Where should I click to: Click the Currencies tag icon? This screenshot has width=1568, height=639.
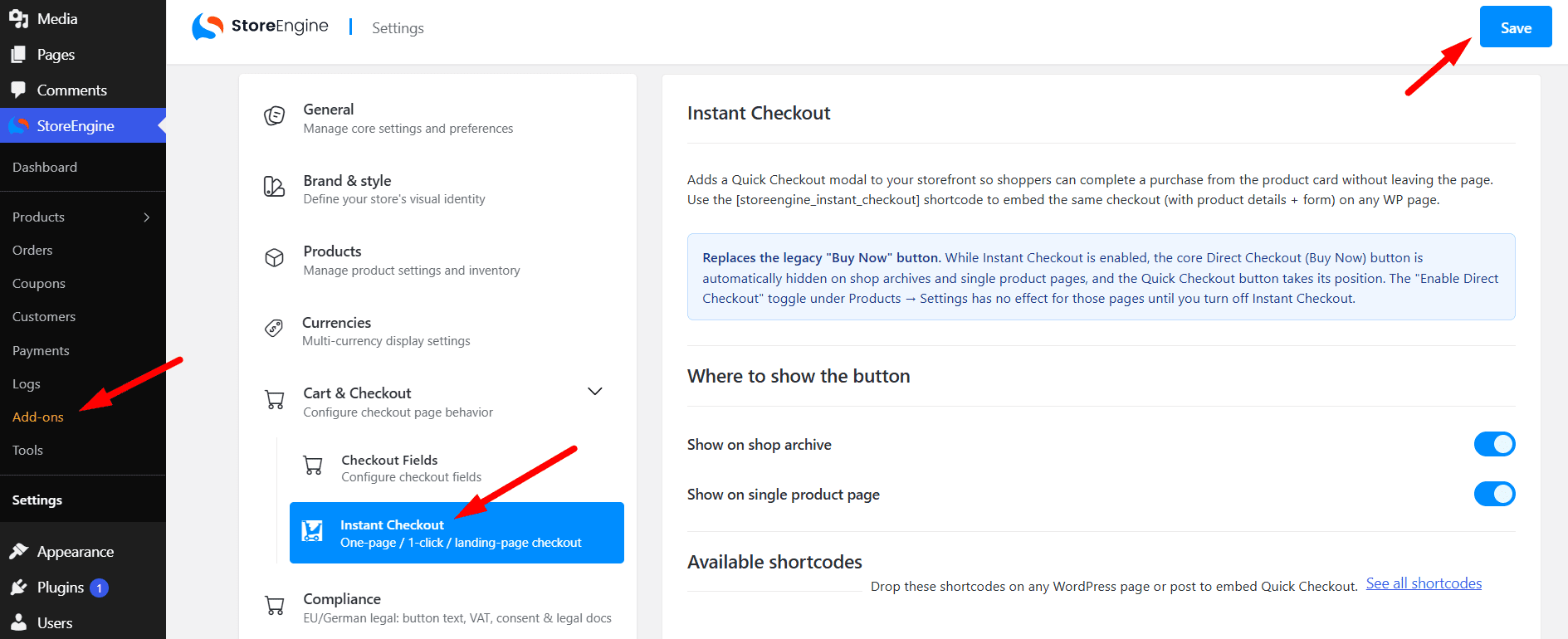point(274,329)
